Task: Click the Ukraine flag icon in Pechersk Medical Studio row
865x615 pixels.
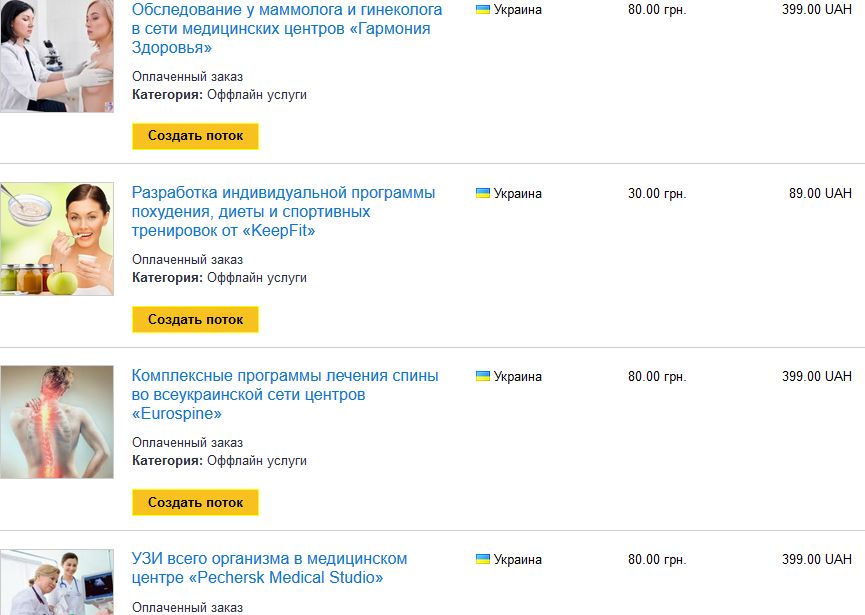Action: coord(483,559)
